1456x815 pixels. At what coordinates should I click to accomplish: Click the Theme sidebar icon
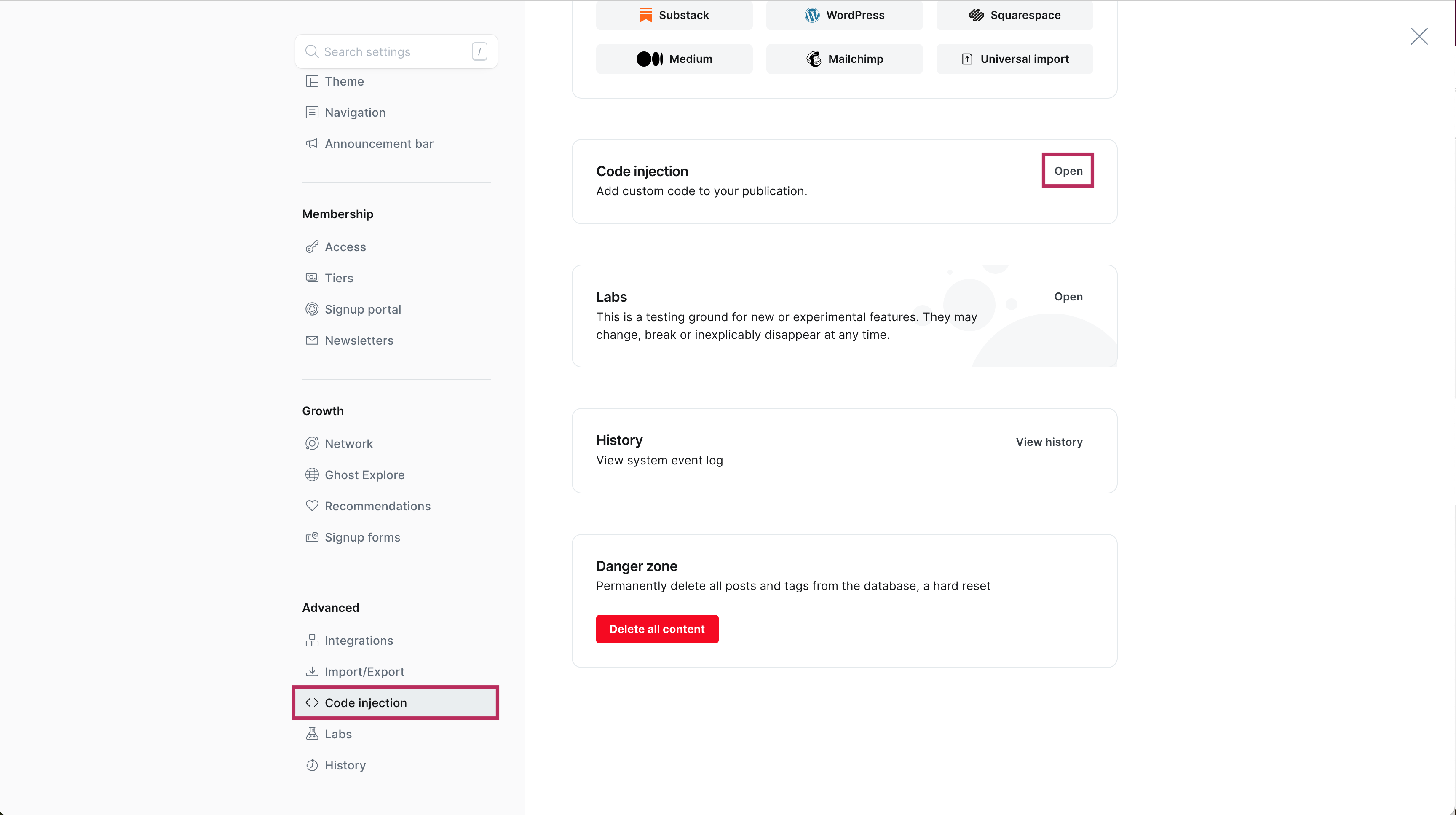coord(311,81)
